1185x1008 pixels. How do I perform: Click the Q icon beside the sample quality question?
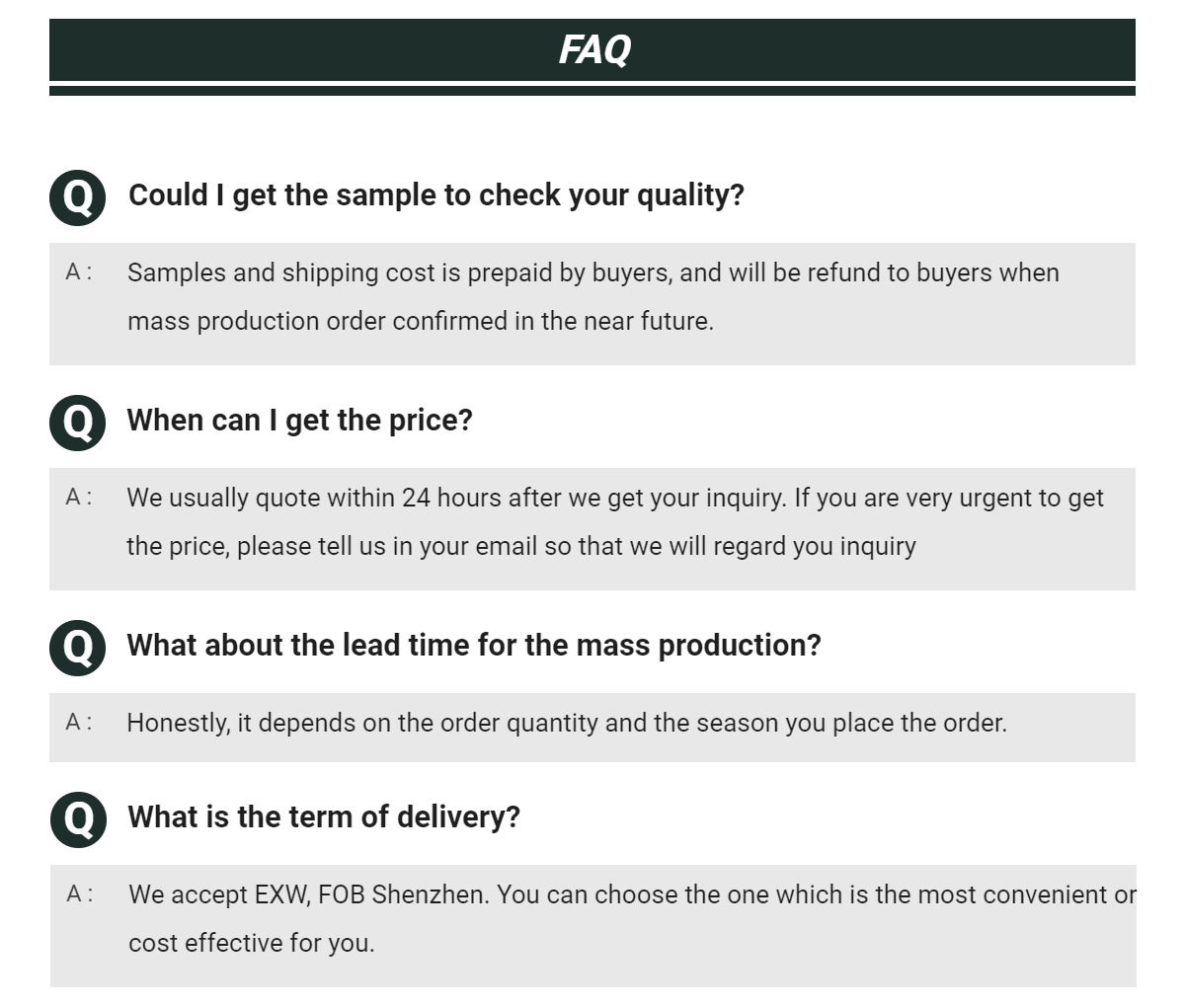(78, 197)
